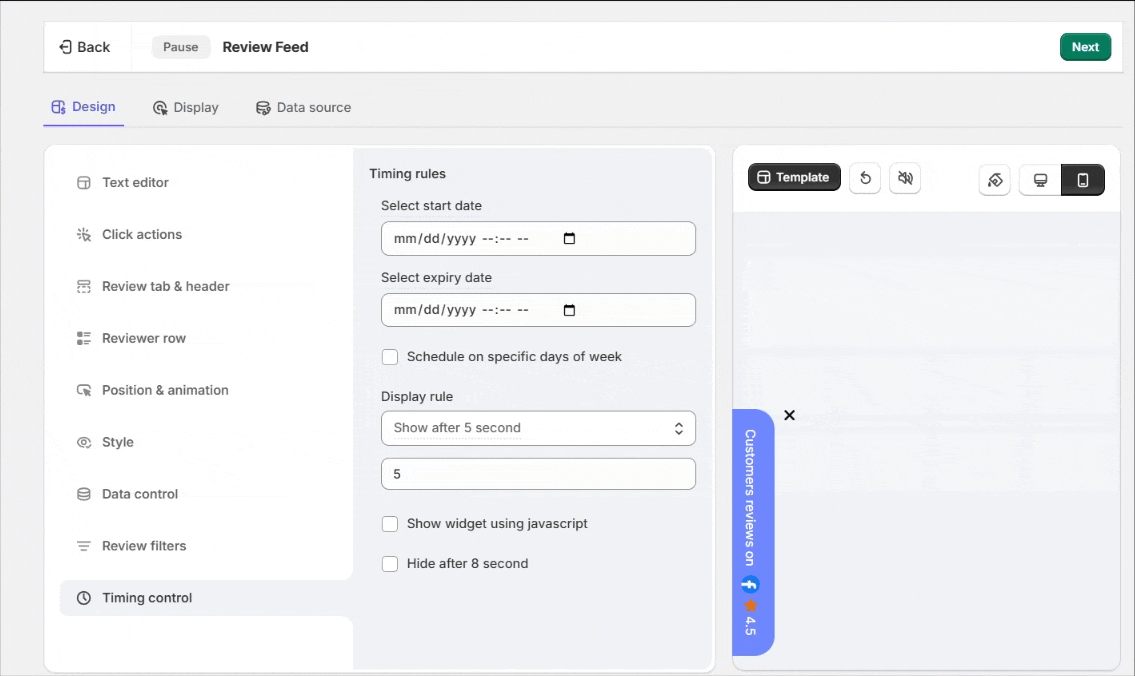Viewport: 1135px width, 676px height.
Task: Go Back to previous page
Action: [x=85, y=47]
